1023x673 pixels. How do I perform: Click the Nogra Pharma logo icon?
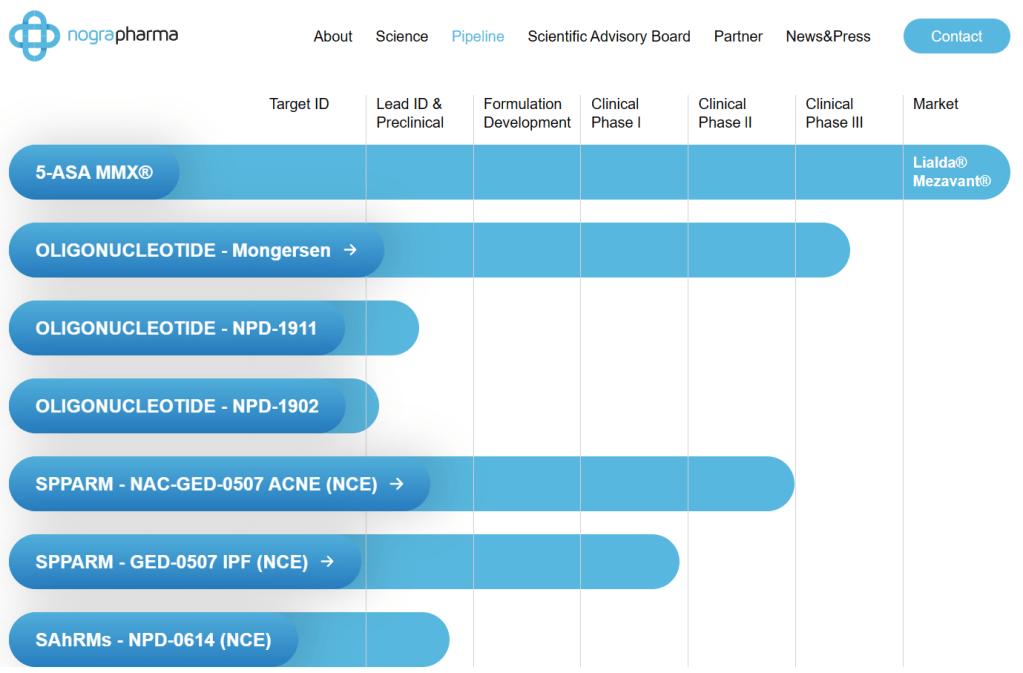pyautogui.click(x=34, y=36)
